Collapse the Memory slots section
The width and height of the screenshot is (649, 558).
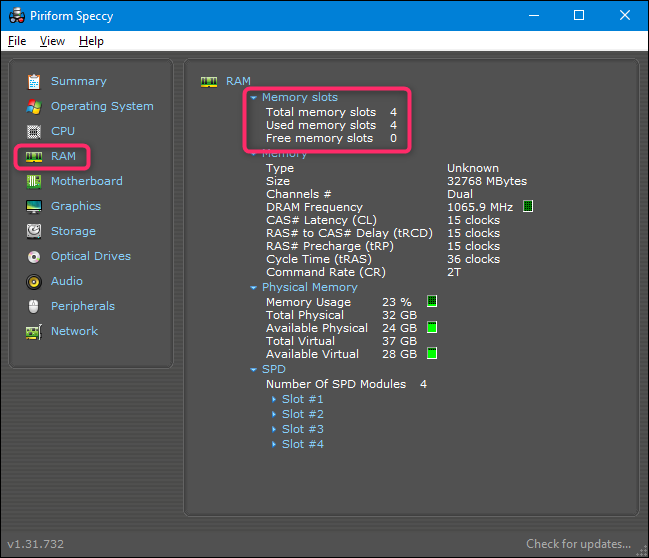click(x=254, y=98)
